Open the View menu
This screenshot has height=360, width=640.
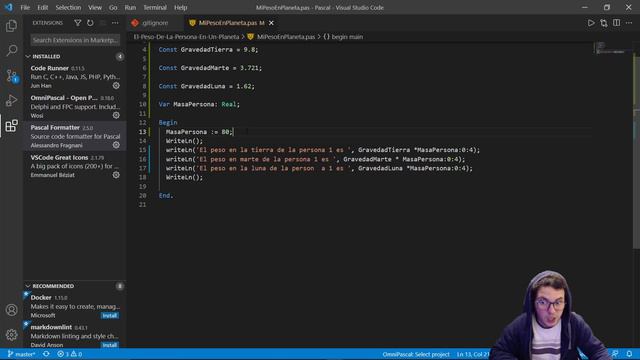click(95, 7)
